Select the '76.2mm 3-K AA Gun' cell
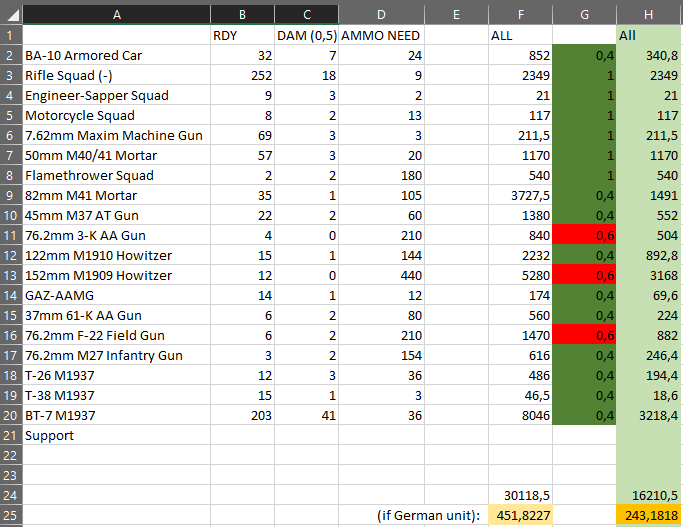The height and width of the screenshot is (527, 683). click(x=116, y=235)
